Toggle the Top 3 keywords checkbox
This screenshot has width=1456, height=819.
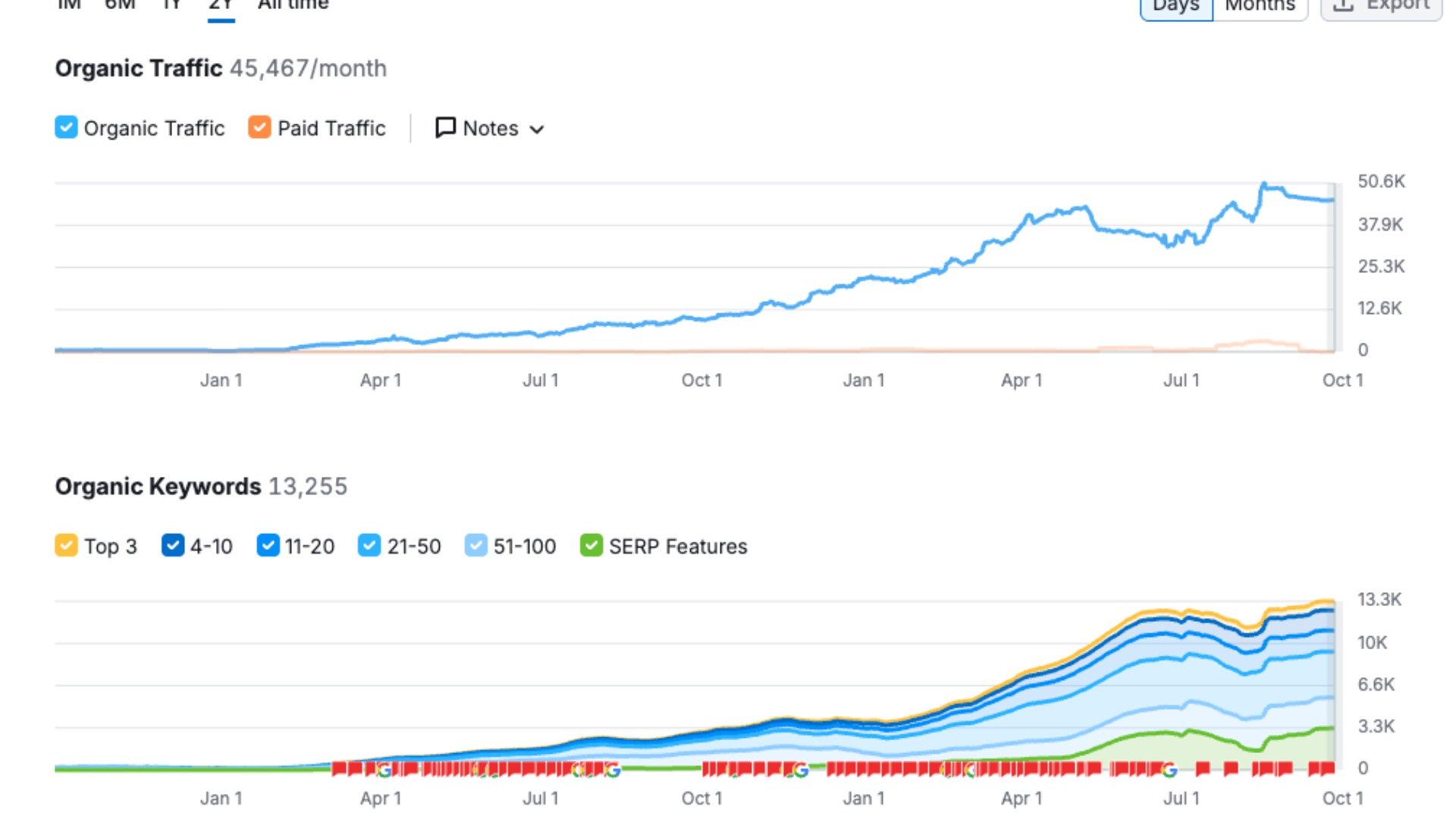tap(66, 545)
